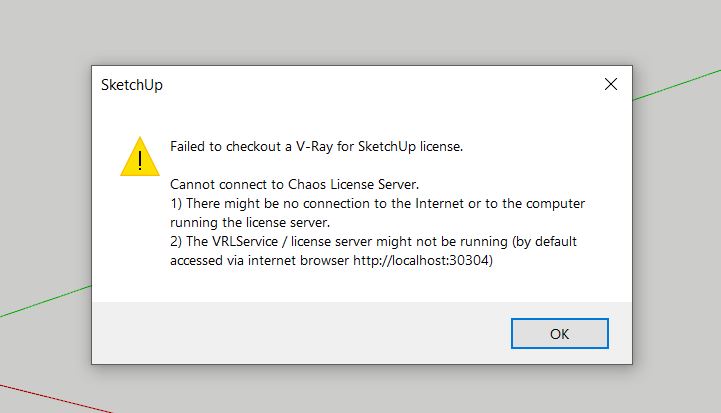Click the yellow warning triangle icon
This screenshot has width=721, height=413.
140,156
